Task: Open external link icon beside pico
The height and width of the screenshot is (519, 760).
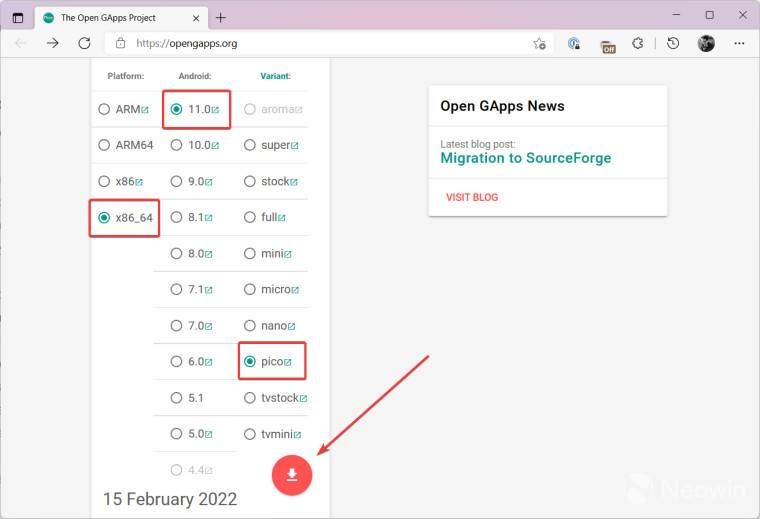Action: (x=288, y=362)
